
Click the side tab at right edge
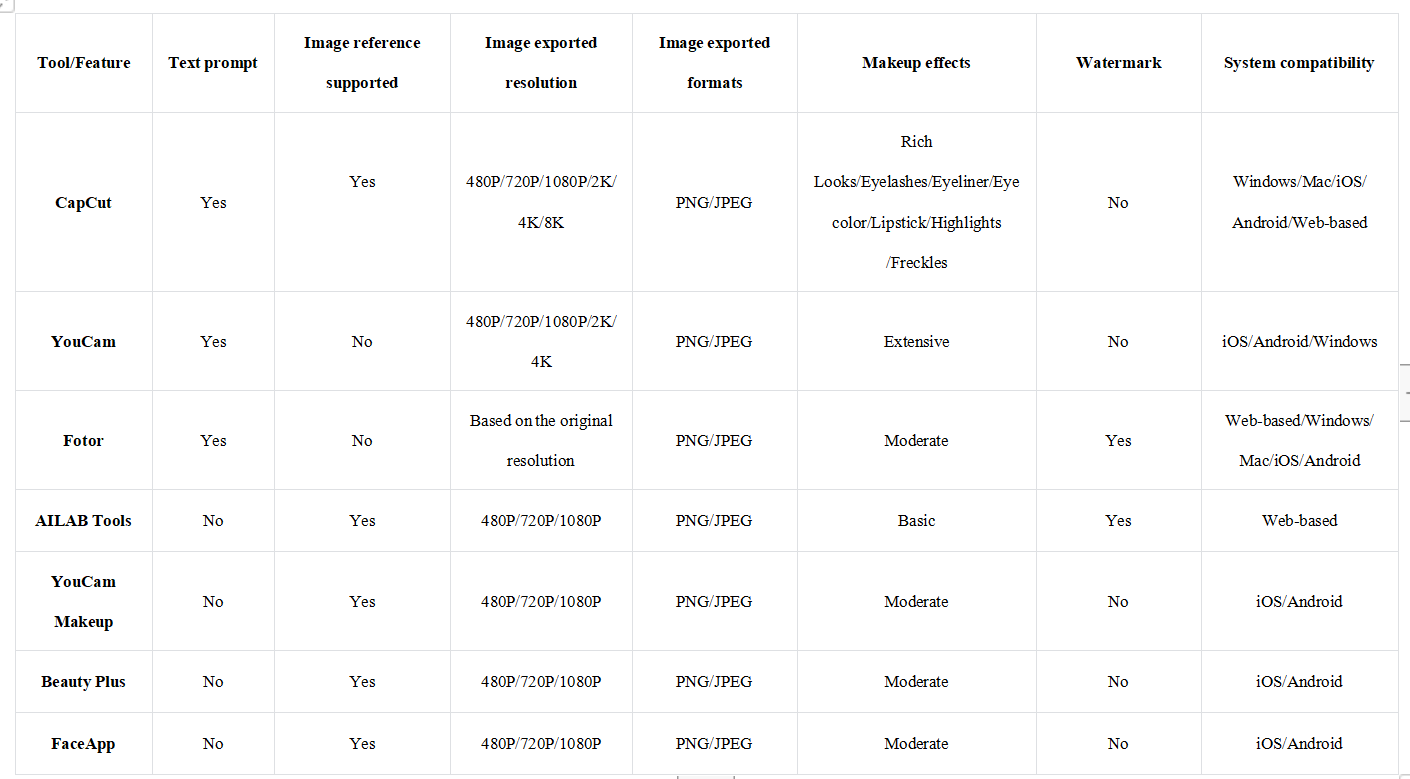point(1404,393)
